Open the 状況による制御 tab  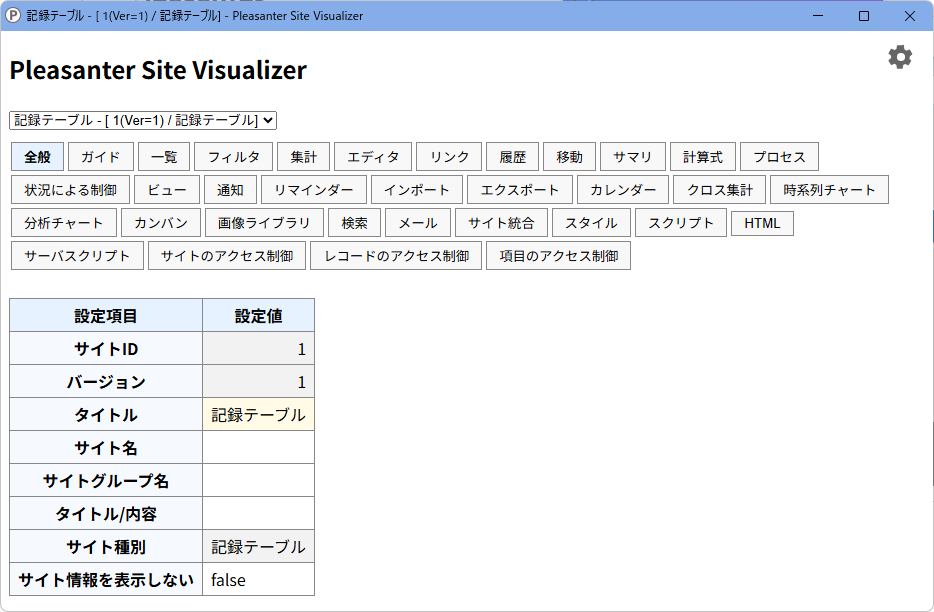[x=70, y=189]
